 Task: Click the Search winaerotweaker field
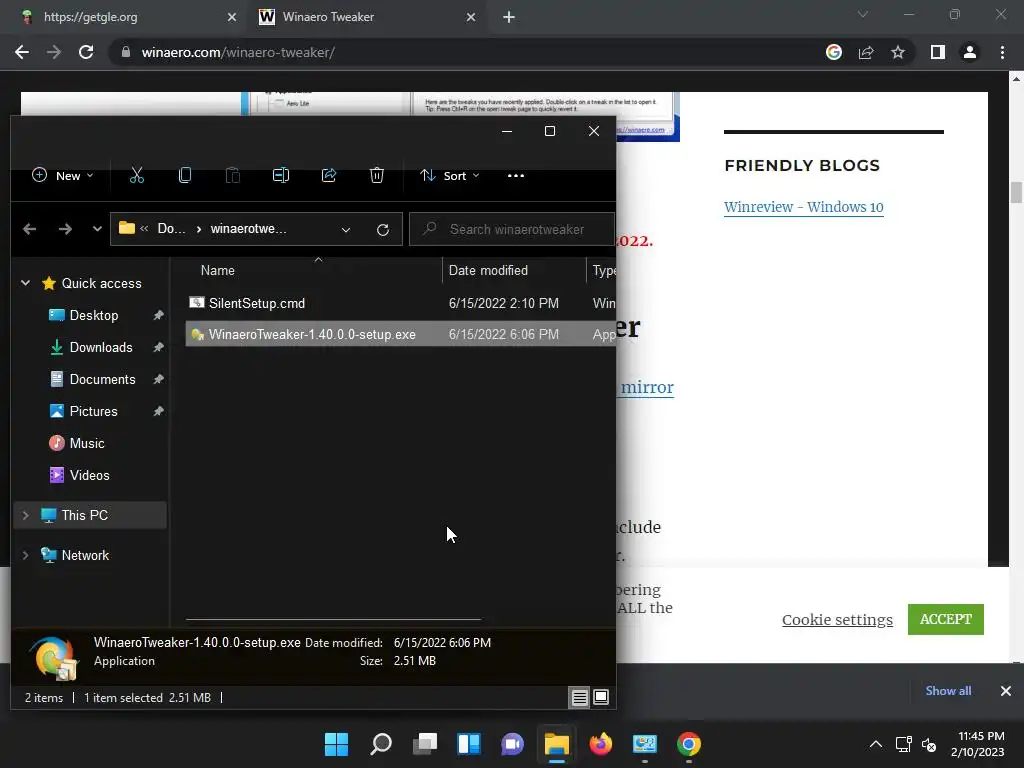click(x=511, y=229)
